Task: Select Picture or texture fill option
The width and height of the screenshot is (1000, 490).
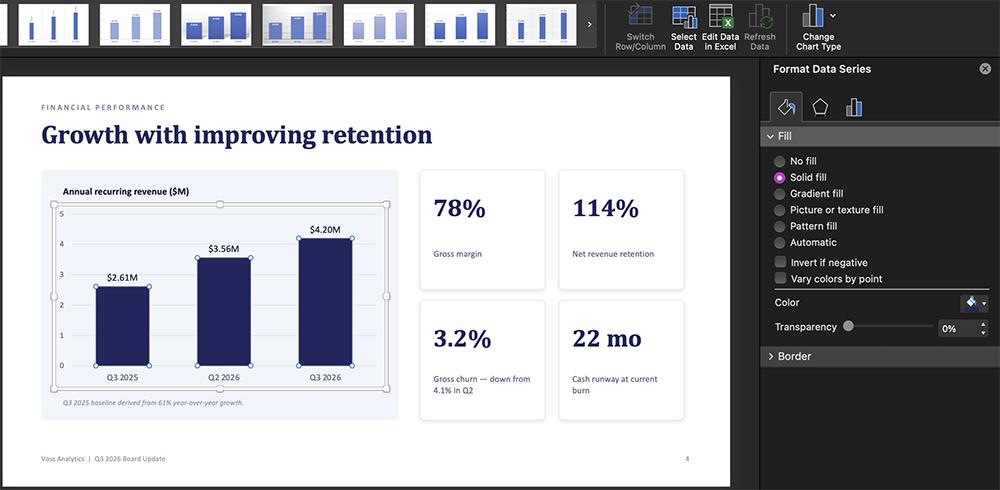Action: (x=779, y=210)
